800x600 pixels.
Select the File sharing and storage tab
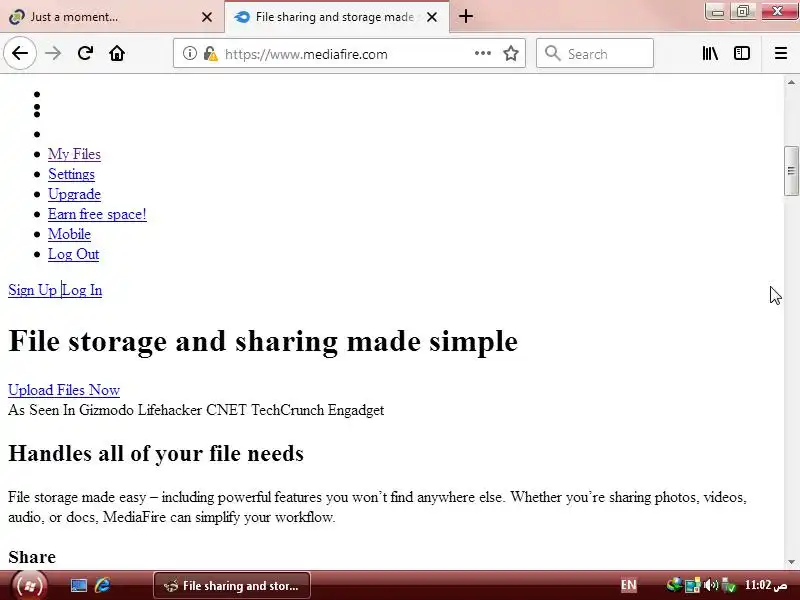[x=337, y=17]
